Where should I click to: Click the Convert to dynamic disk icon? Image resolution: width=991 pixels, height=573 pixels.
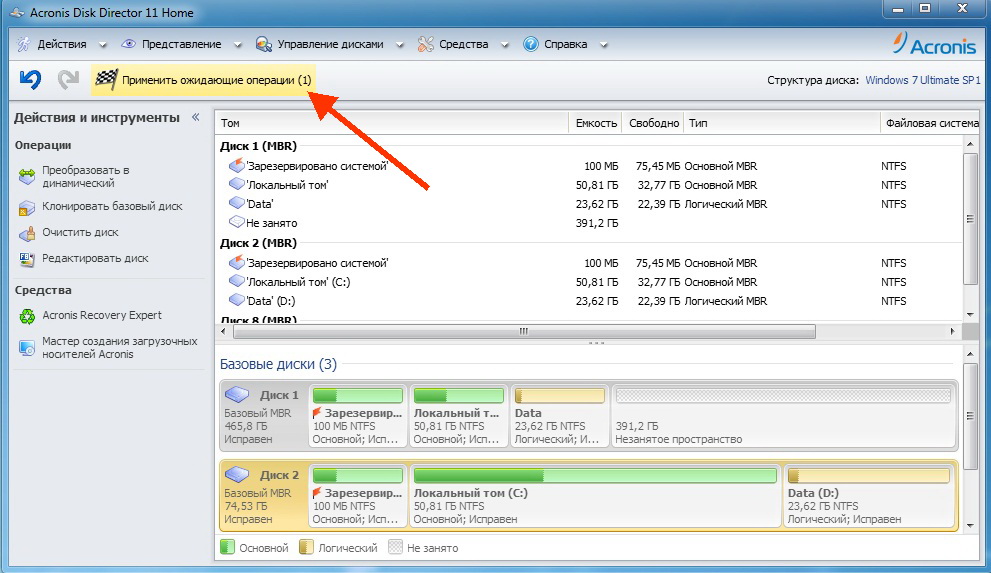(x=26, y=177)
